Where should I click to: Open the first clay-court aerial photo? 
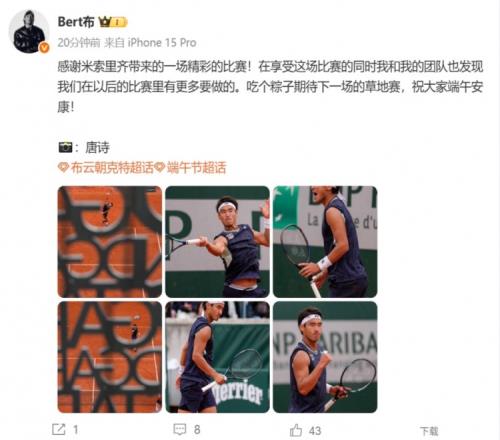(110, 242)
